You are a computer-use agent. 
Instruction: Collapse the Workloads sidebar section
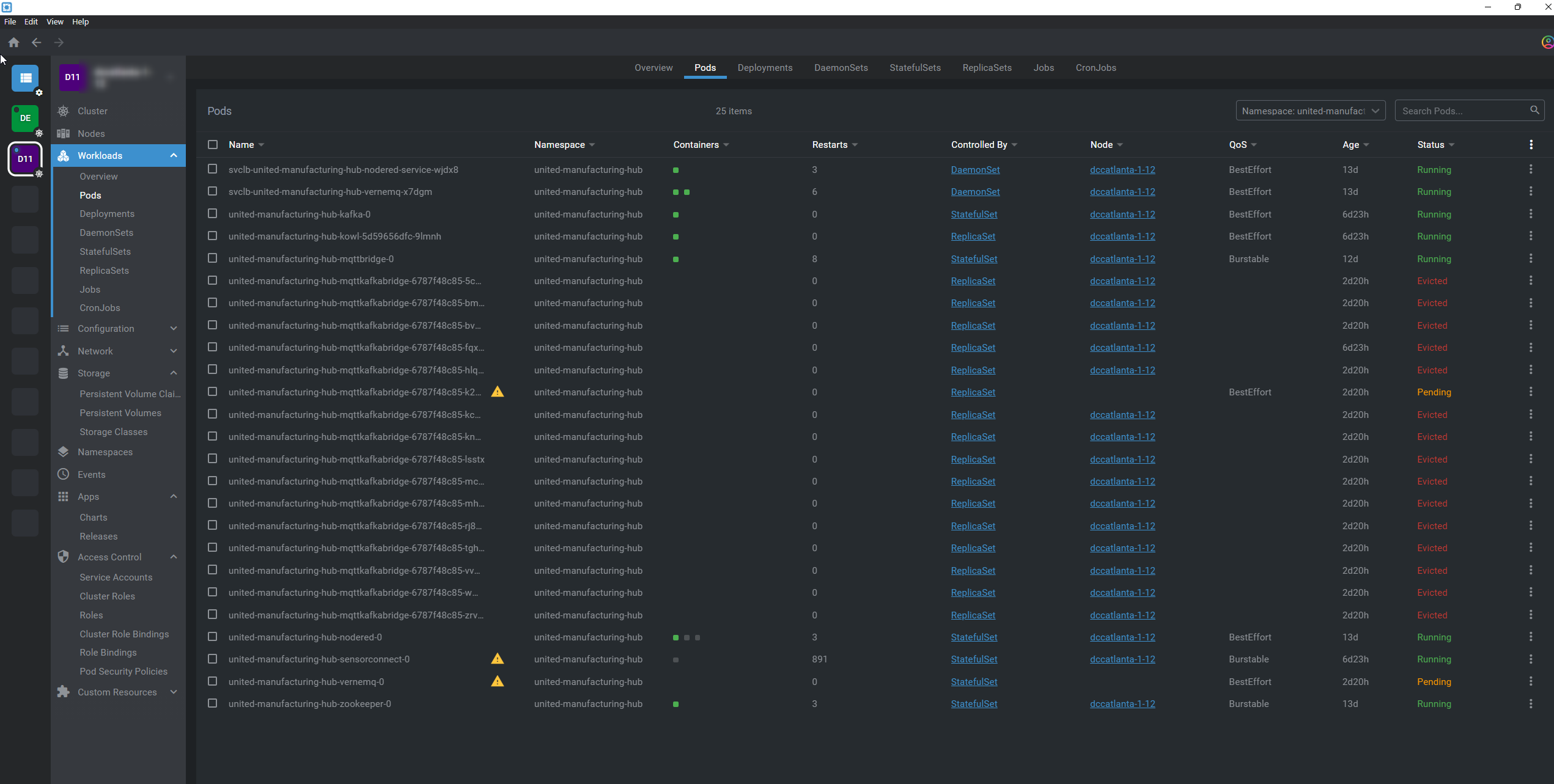(174, 155)
